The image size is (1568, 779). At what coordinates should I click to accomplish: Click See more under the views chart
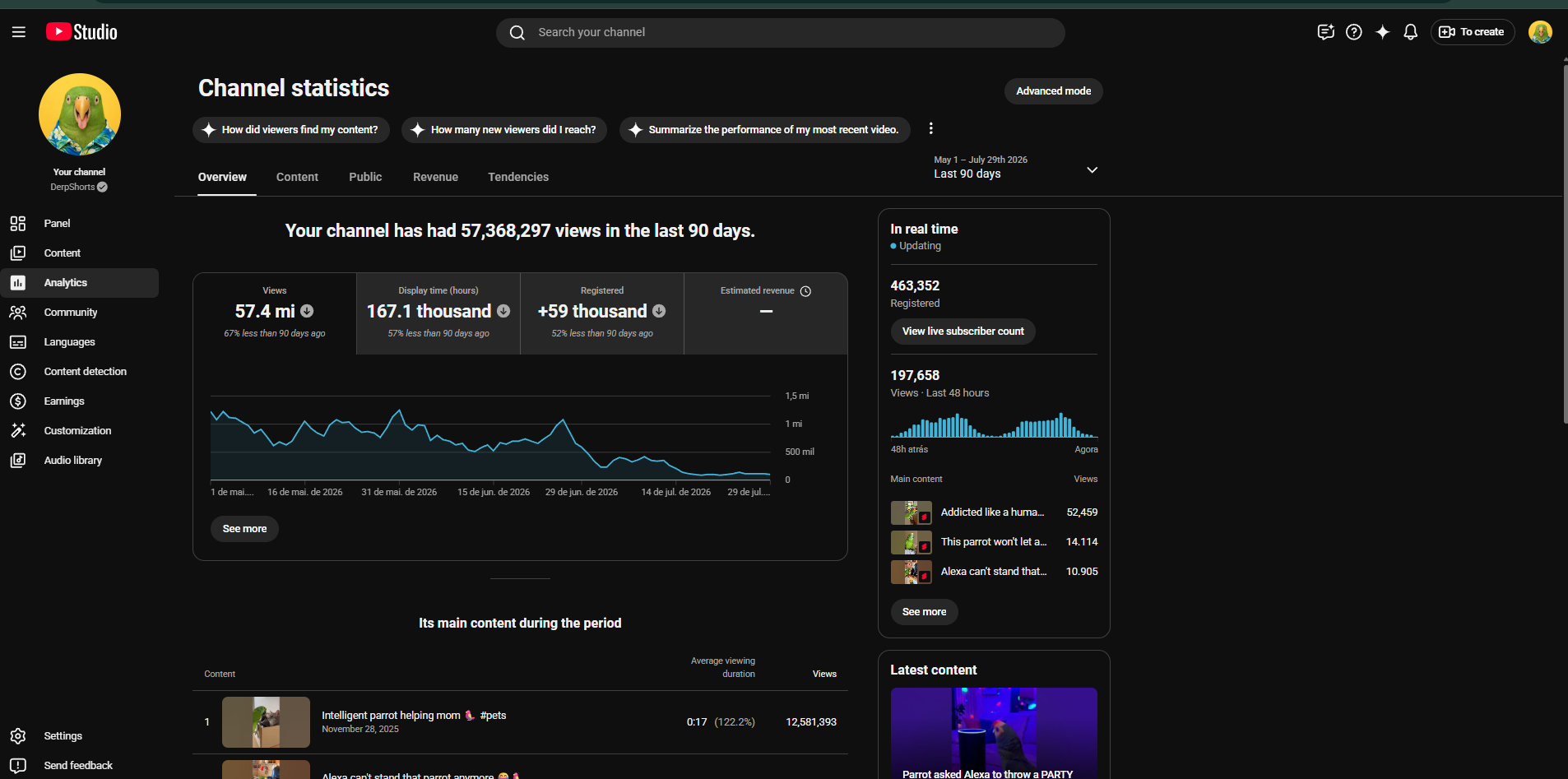pyautogui.click(x=244, y=529)
